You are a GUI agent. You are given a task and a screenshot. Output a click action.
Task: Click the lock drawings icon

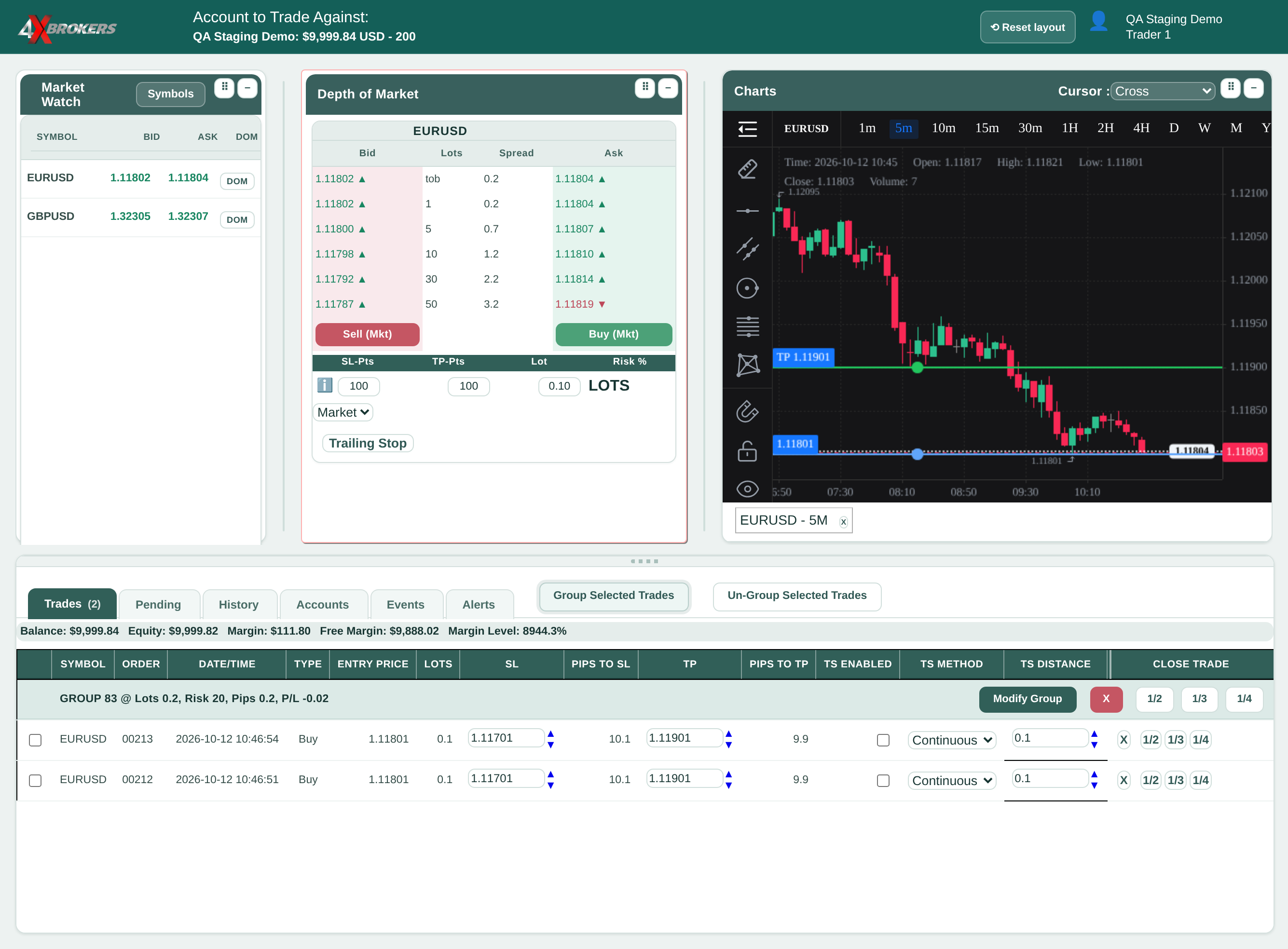click(x=747, y=451)
